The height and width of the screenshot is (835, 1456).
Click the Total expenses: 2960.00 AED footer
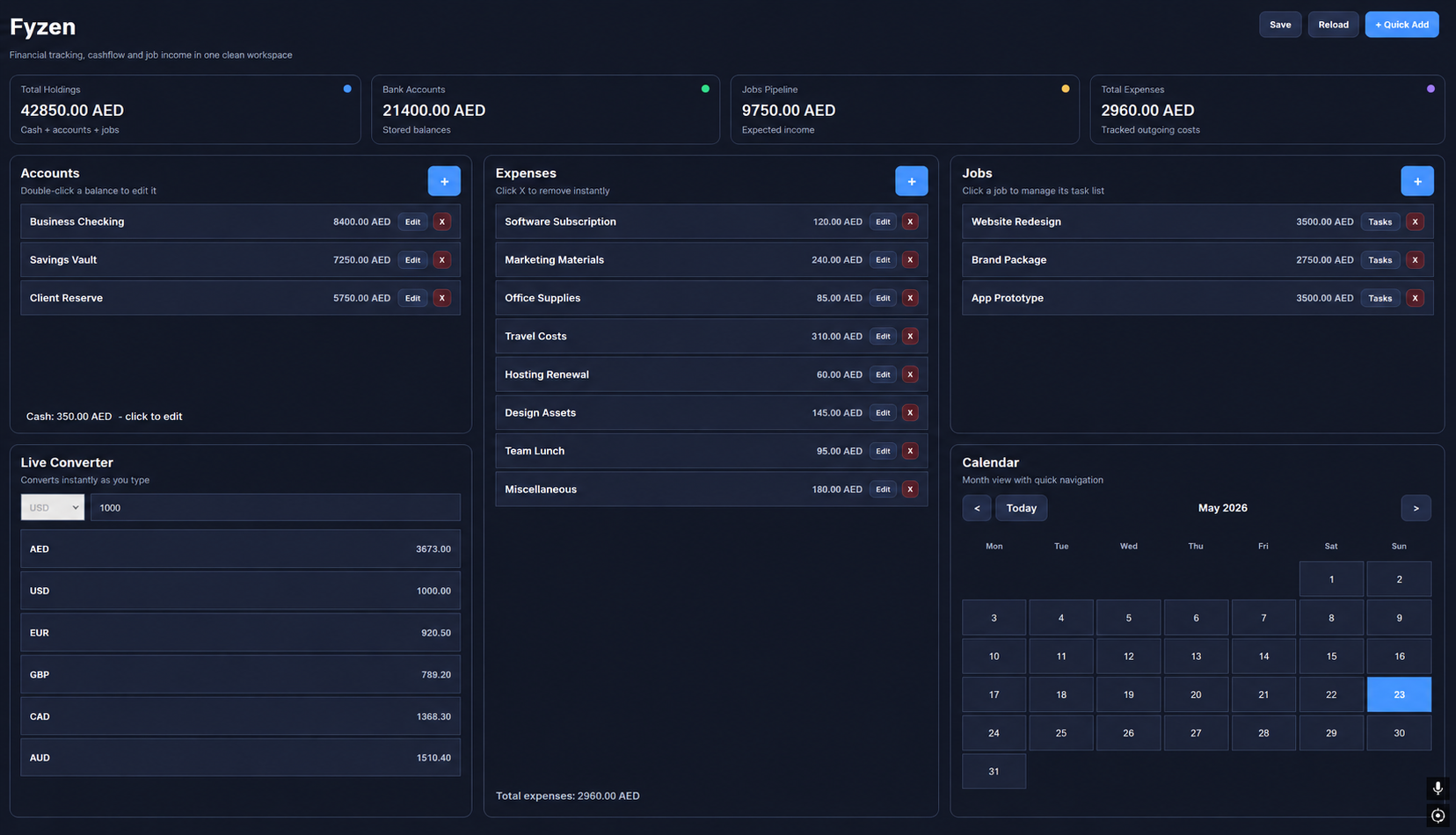567,795
